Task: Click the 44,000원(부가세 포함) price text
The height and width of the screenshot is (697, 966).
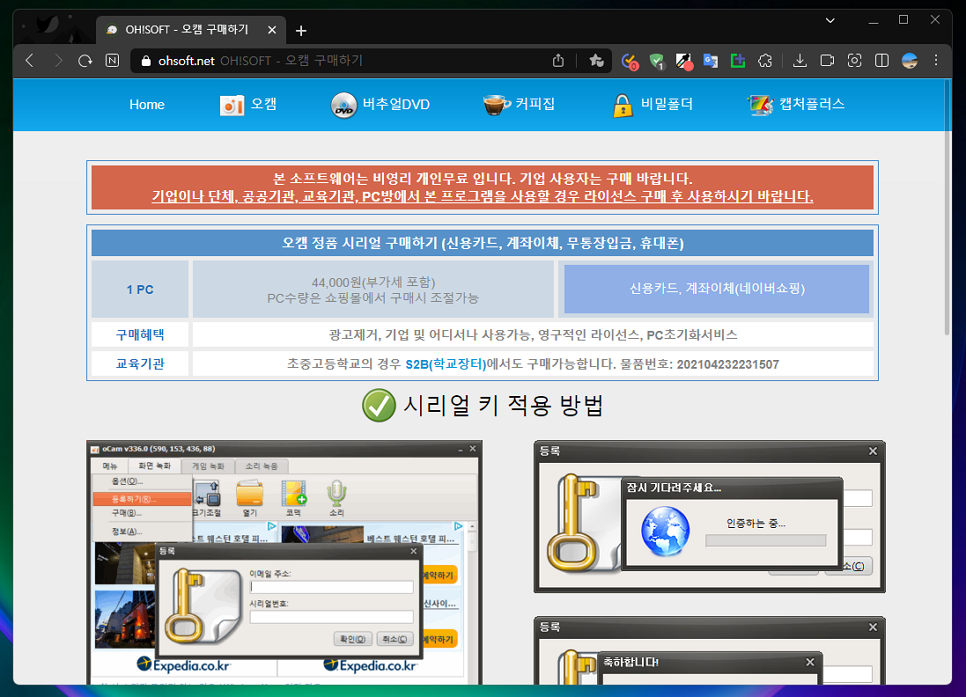Action: tap(373, 282)
